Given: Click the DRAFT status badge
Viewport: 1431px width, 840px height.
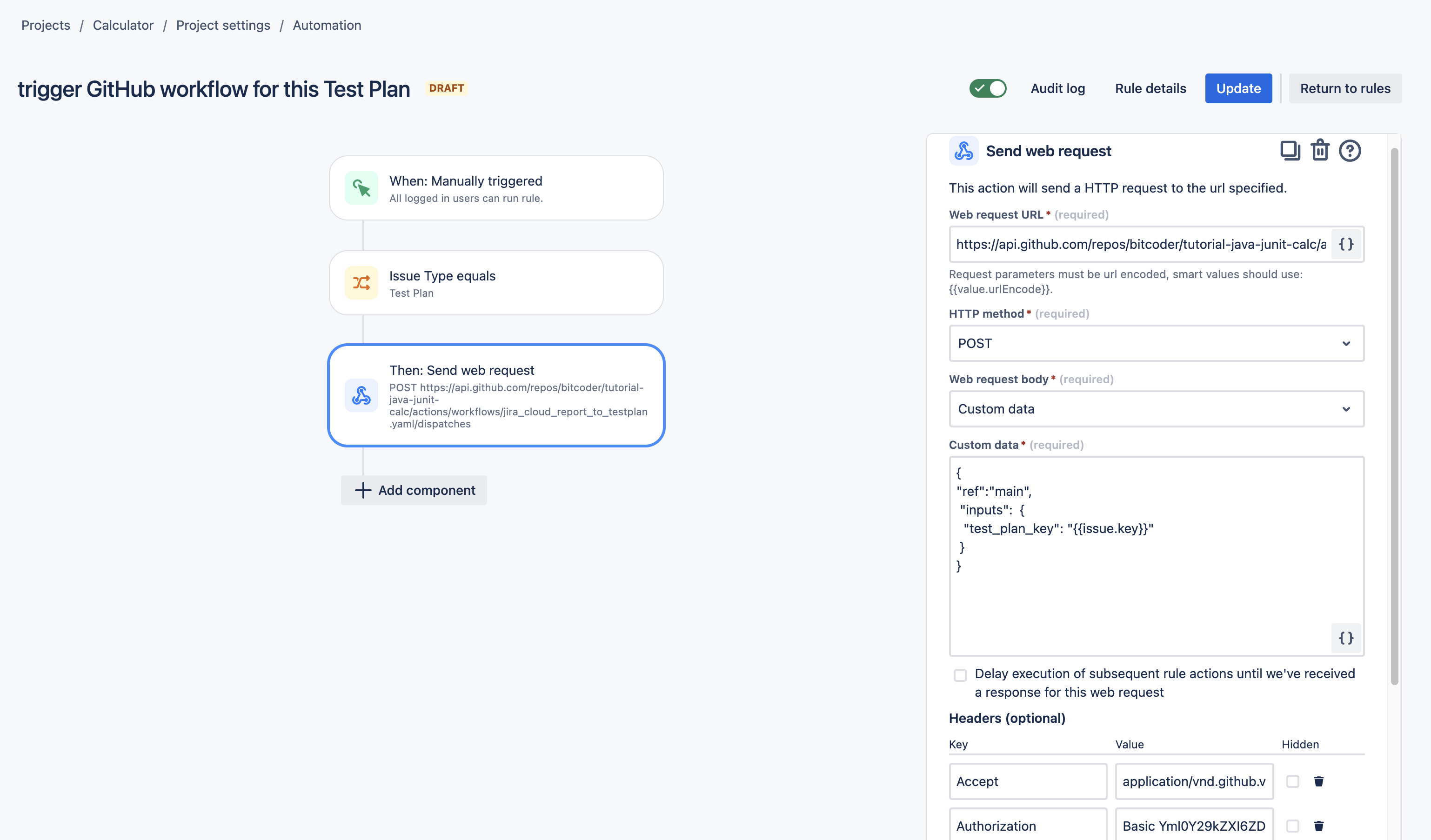Looking at the screenshot, I should [x=446, y=88].
